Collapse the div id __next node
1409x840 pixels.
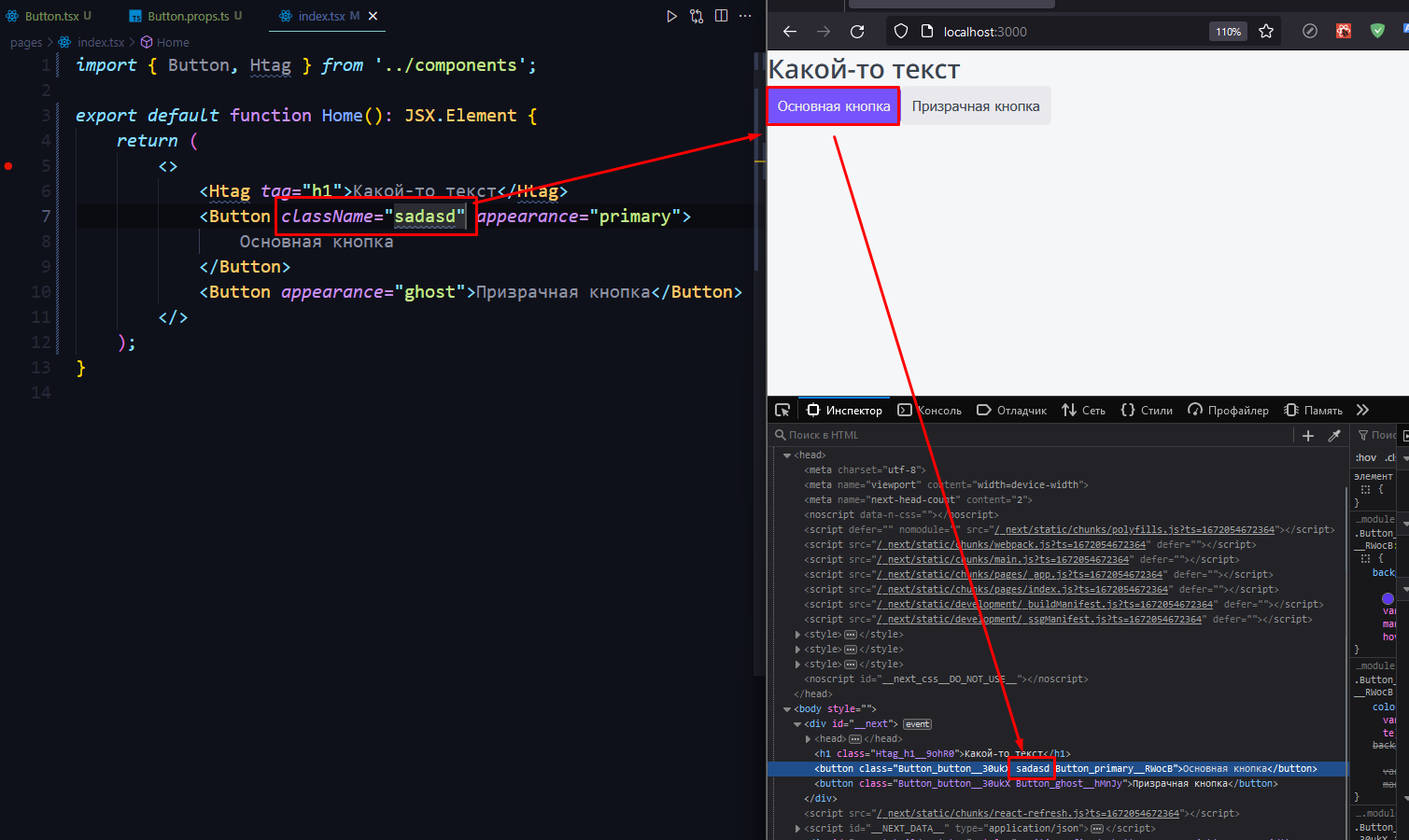(x=797, y=724)
